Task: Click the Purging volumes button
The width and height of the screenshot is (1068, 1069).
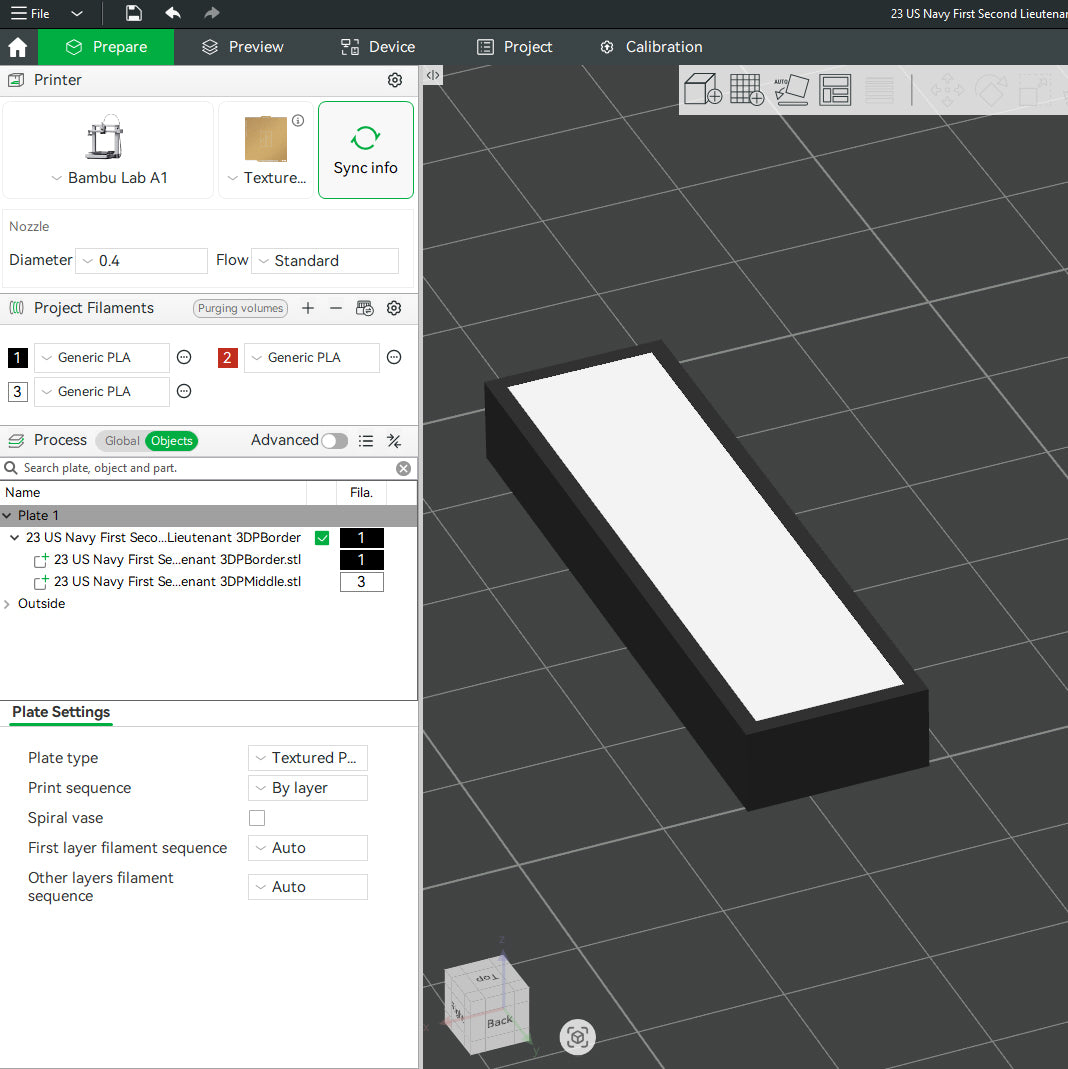Action: 240,308
